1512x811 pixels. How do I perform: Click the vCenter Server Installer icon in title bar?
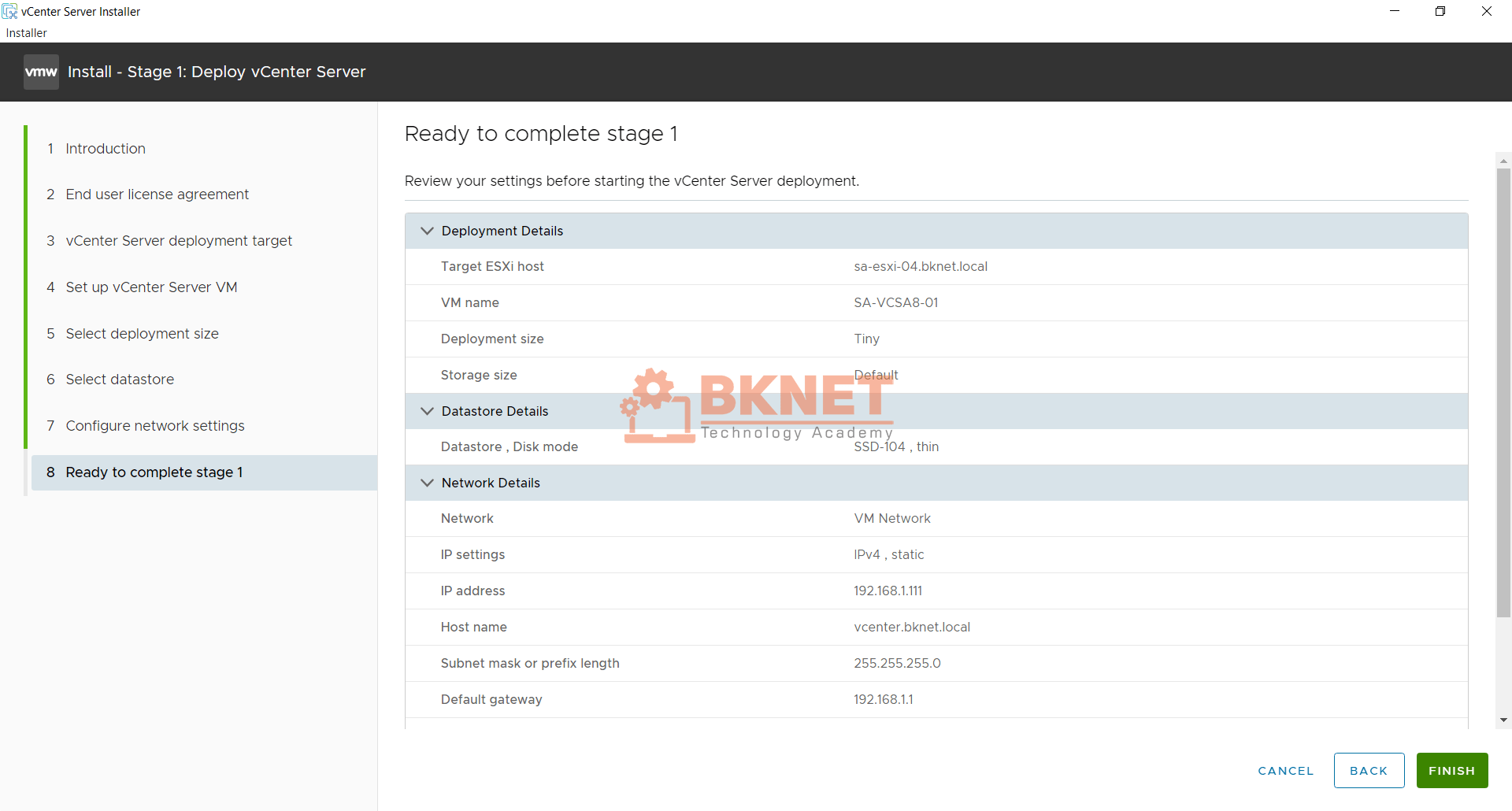tap(10, 11)
